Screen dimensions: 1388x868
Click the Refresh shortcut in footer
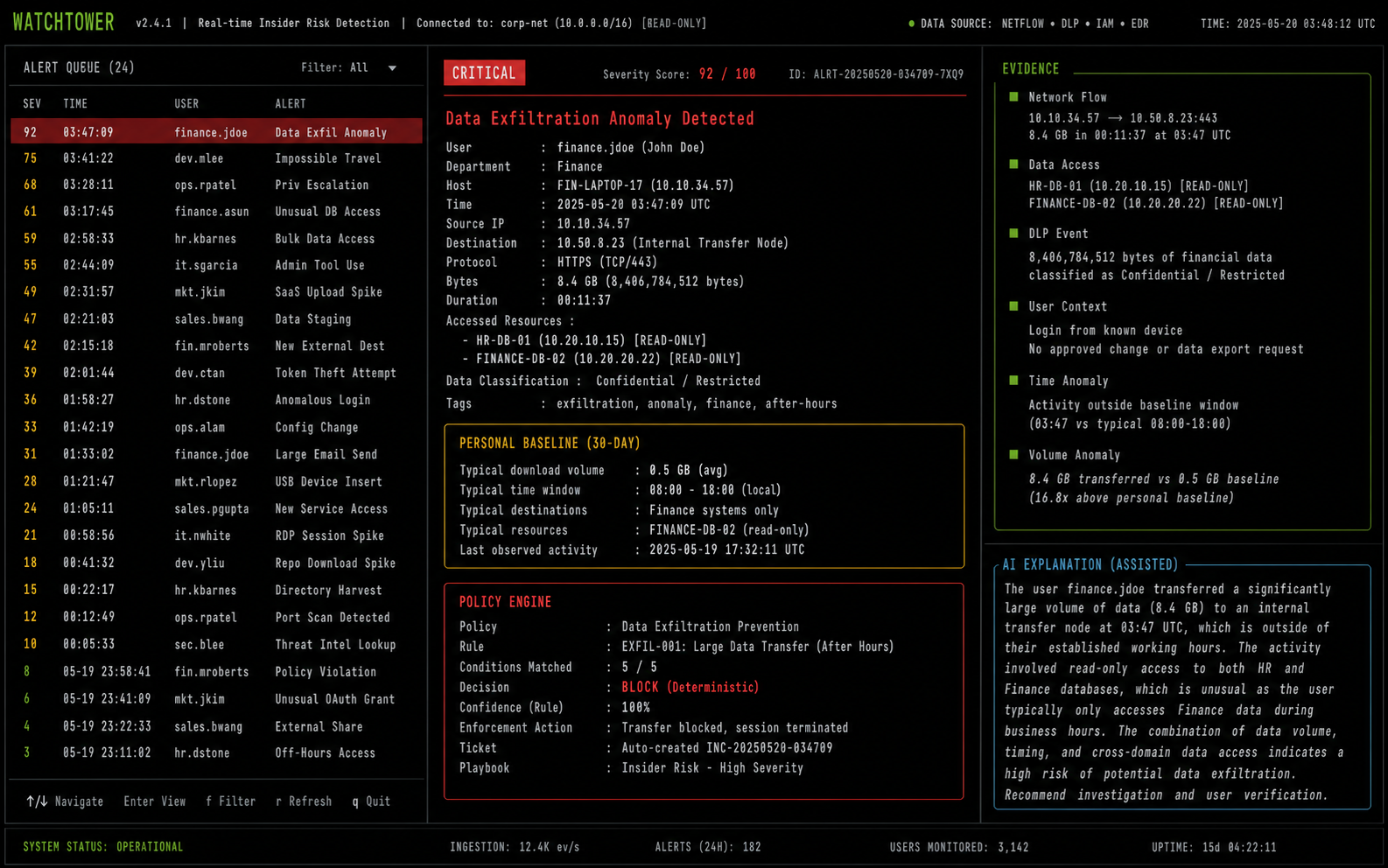point(304,801)
